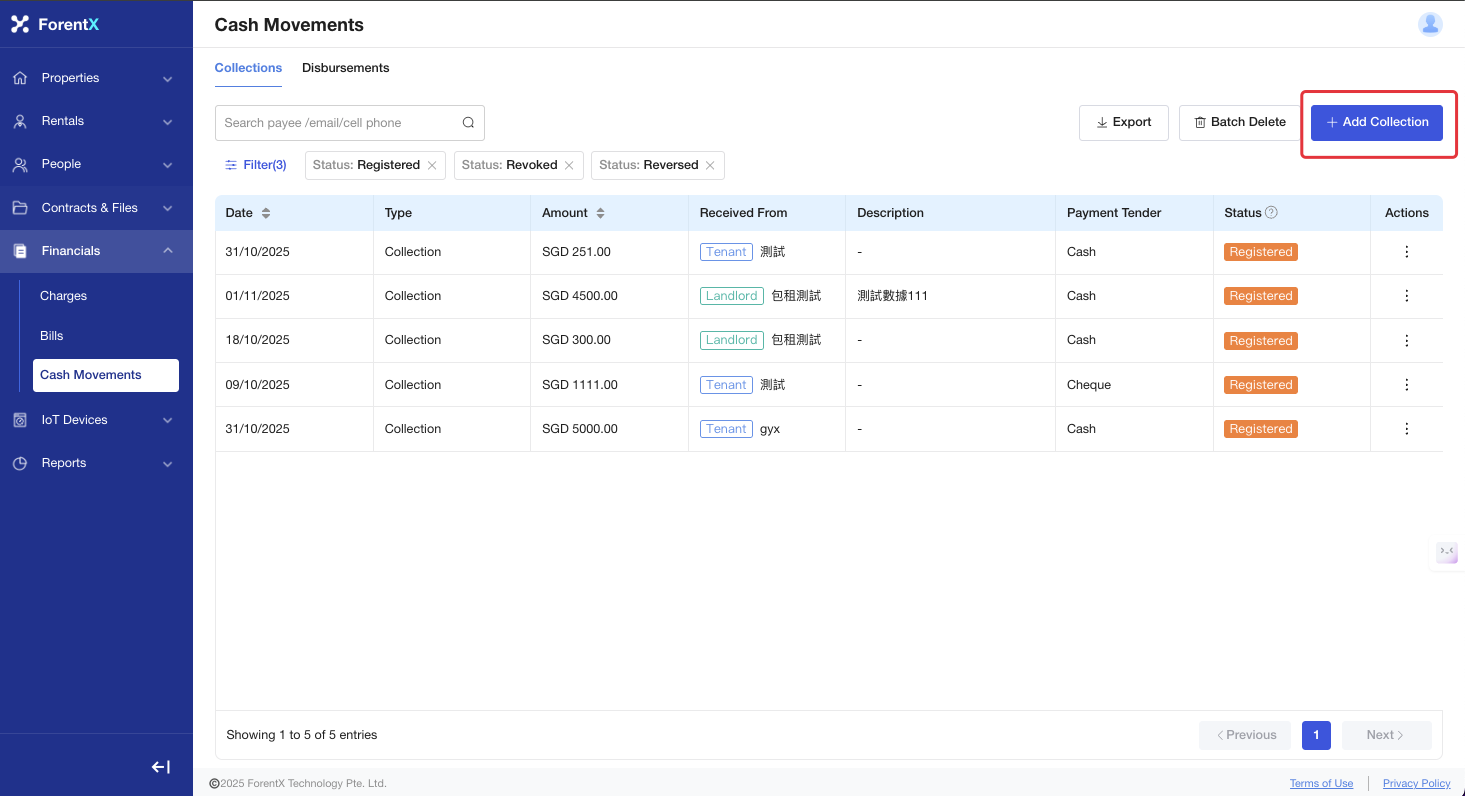Click the Add Collection button
Image resolution: width=1465 pixels, height=796 pixels.
tap(1376, 122)
